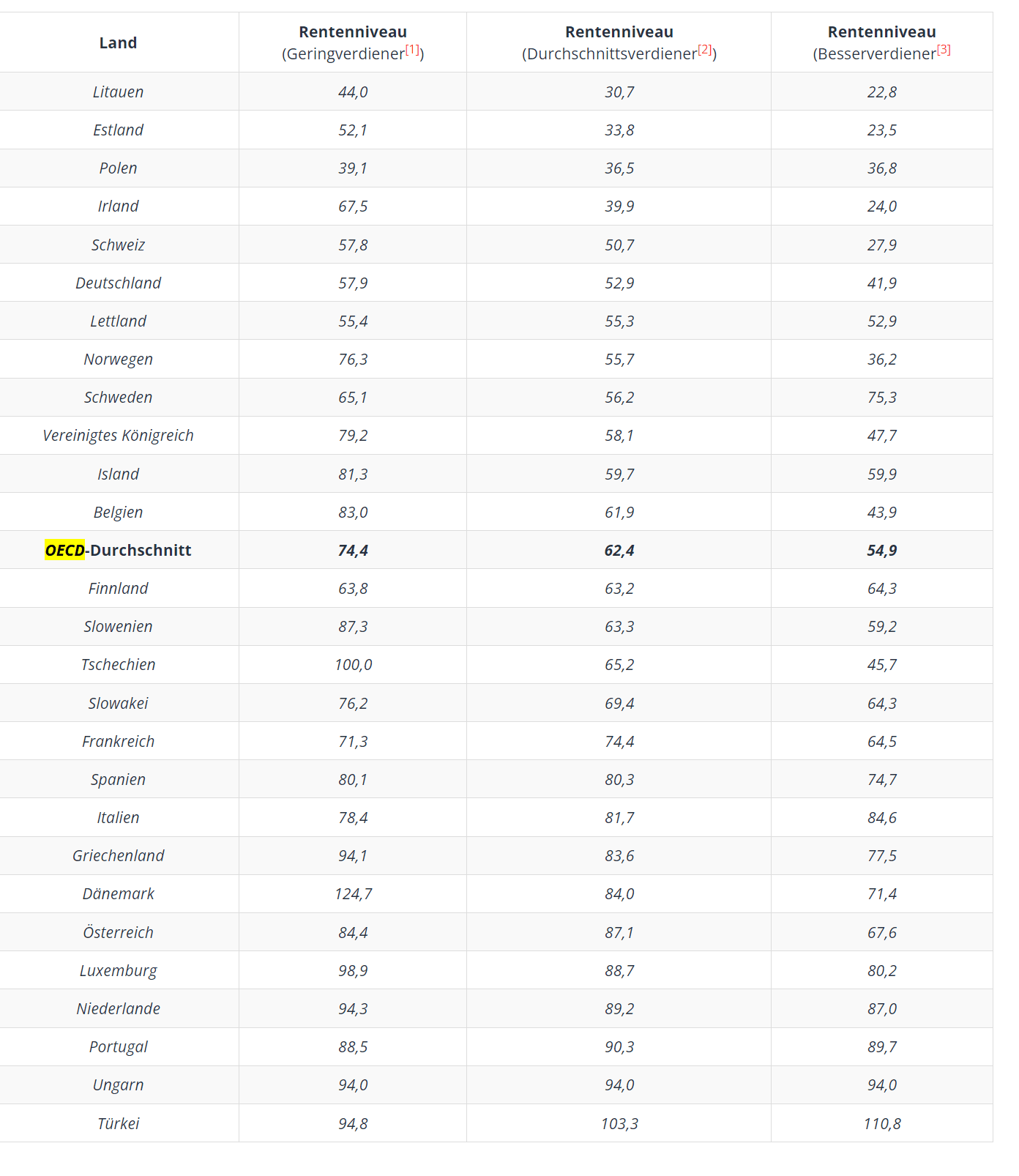This screenshot has width=1019, height=1176.
Task: Open footnote [3] next to Besserverdiener
Action: coord(944,50)
